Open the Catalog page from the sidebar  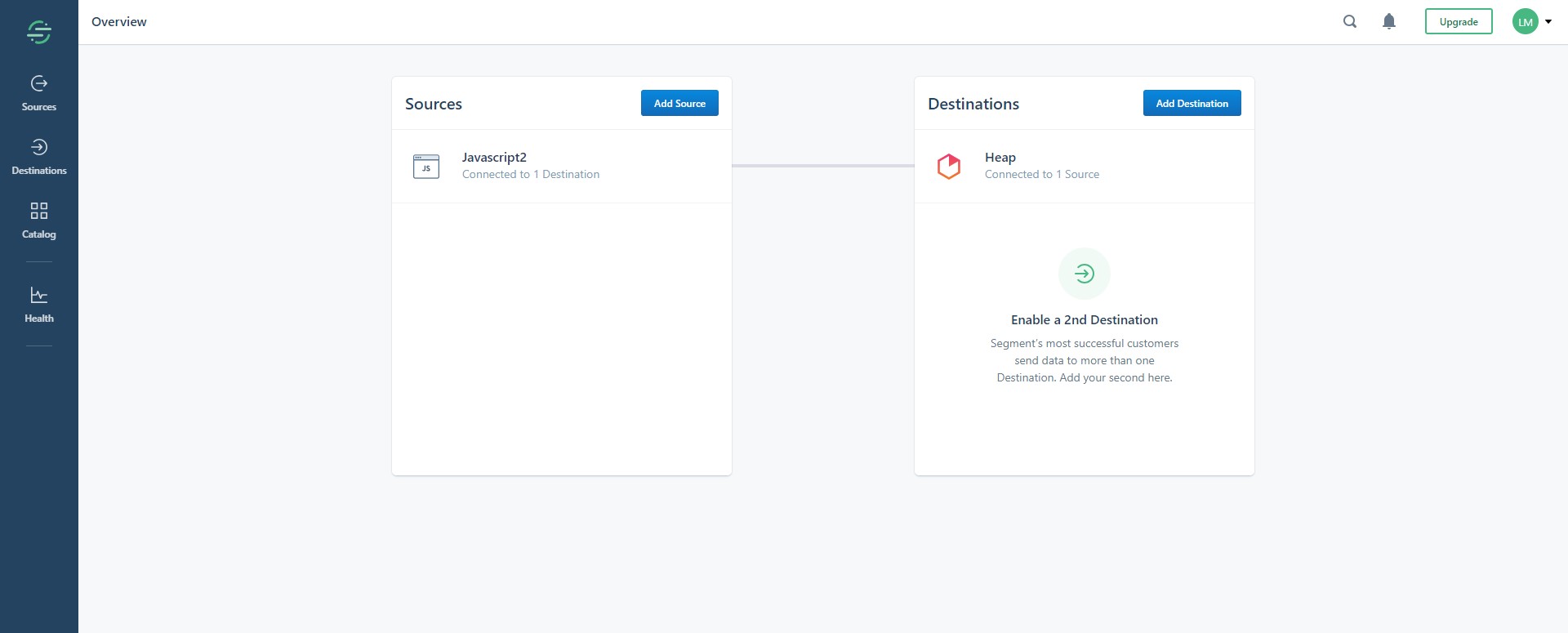pyautogui.click(x=38, y=221)
